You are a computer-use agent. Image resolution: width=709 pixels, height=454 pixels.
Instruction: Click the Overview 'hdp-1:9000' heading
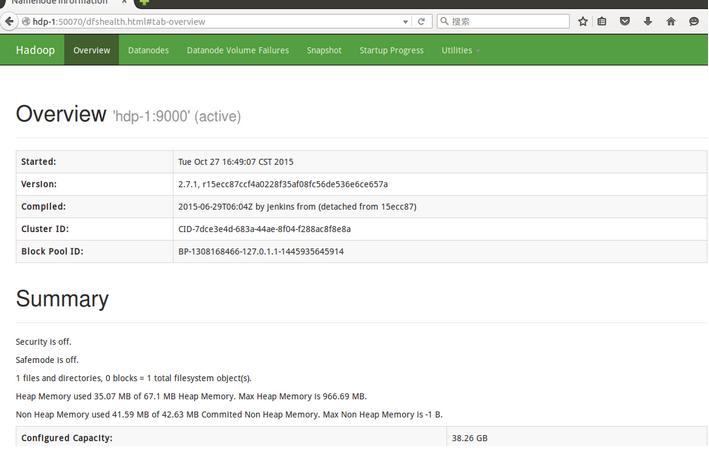coord(128,114)
